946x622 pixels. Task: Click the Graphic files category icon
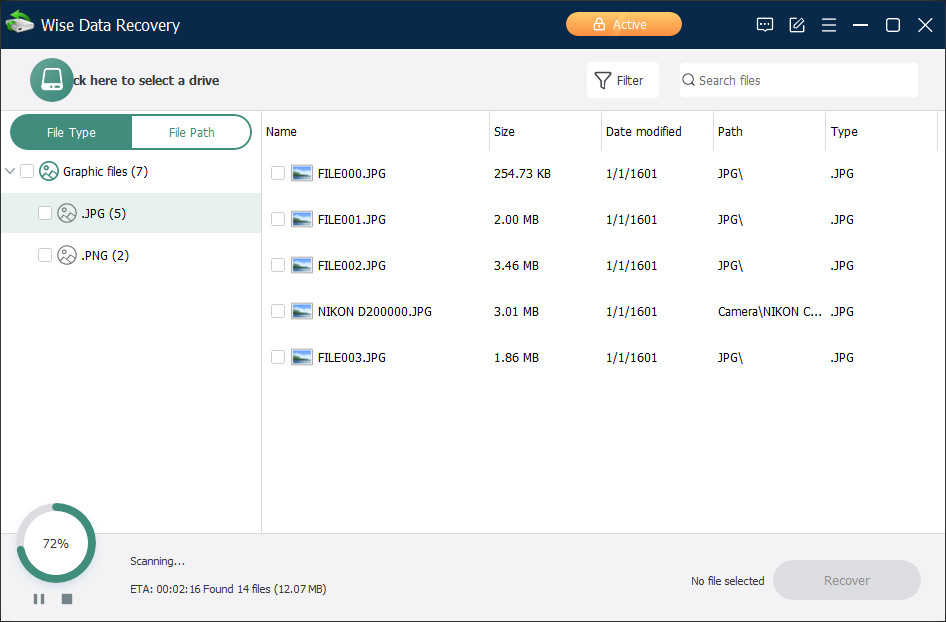(x=49, y=171)
